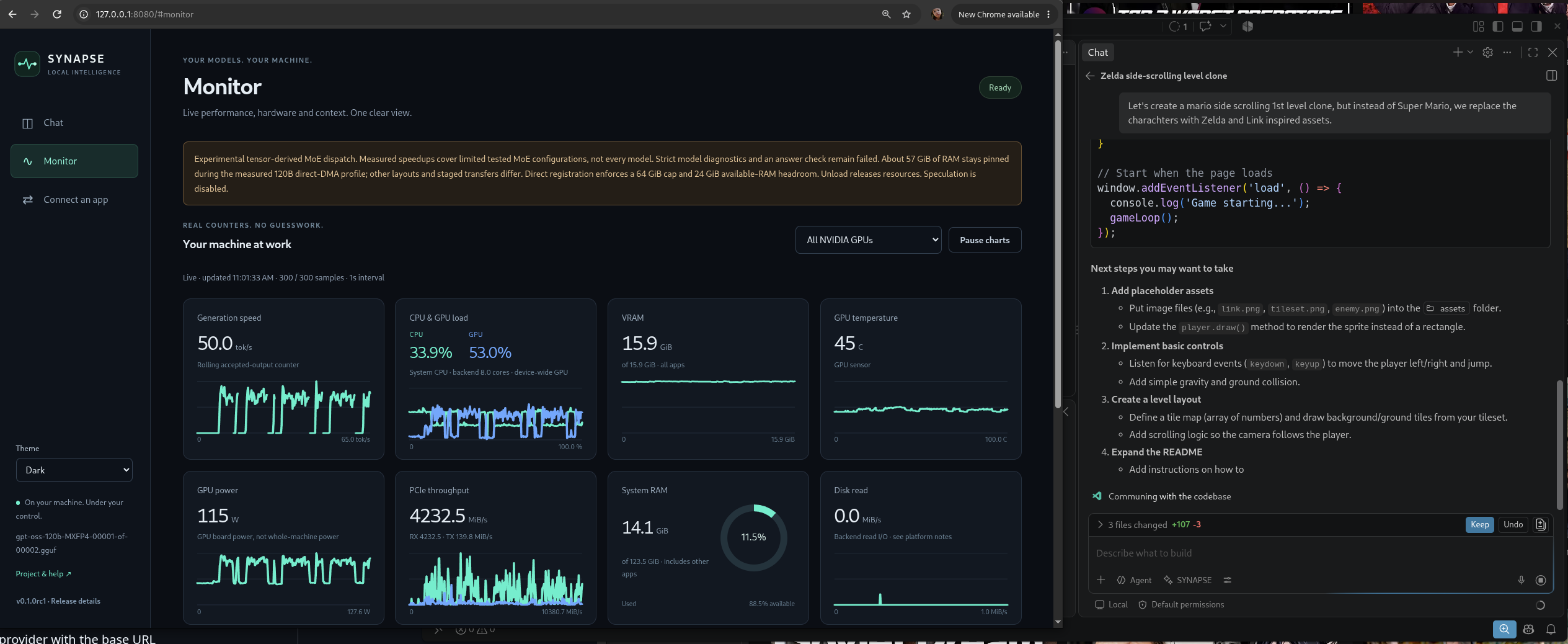Open chat settings gear in VS Code
The height and width of the screenshot is (644, 1568).
tap(1487, 53)
